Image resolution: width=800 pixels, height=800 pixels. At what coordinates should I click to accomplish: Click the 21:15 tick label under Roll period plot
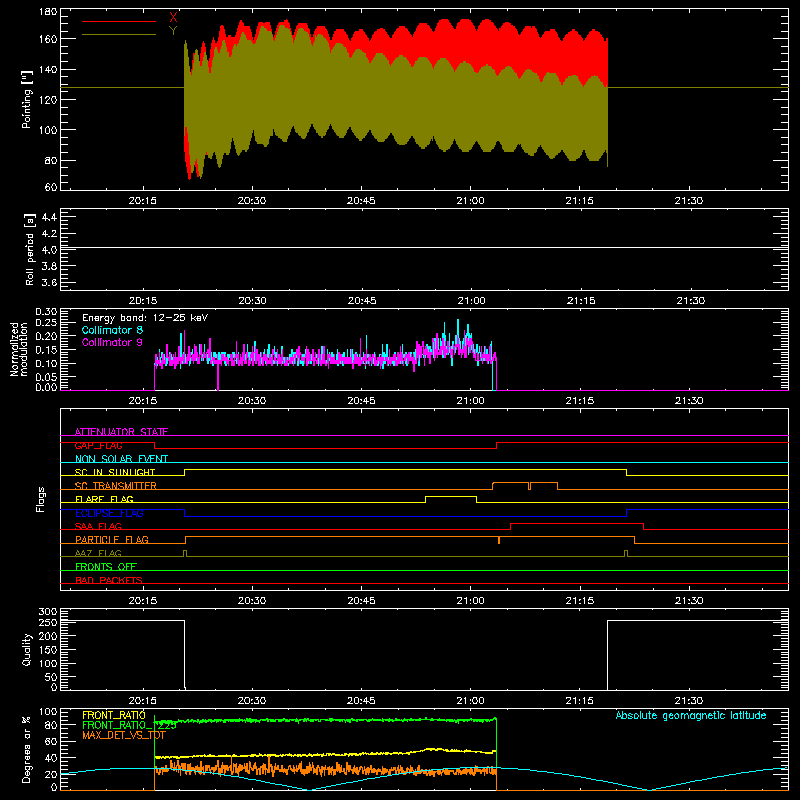581,301
